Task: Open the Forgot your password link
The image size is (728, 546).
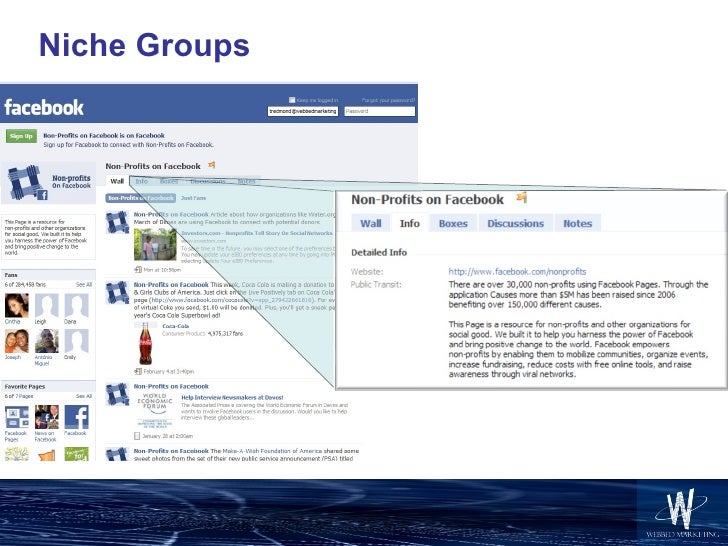Action: 388,100
